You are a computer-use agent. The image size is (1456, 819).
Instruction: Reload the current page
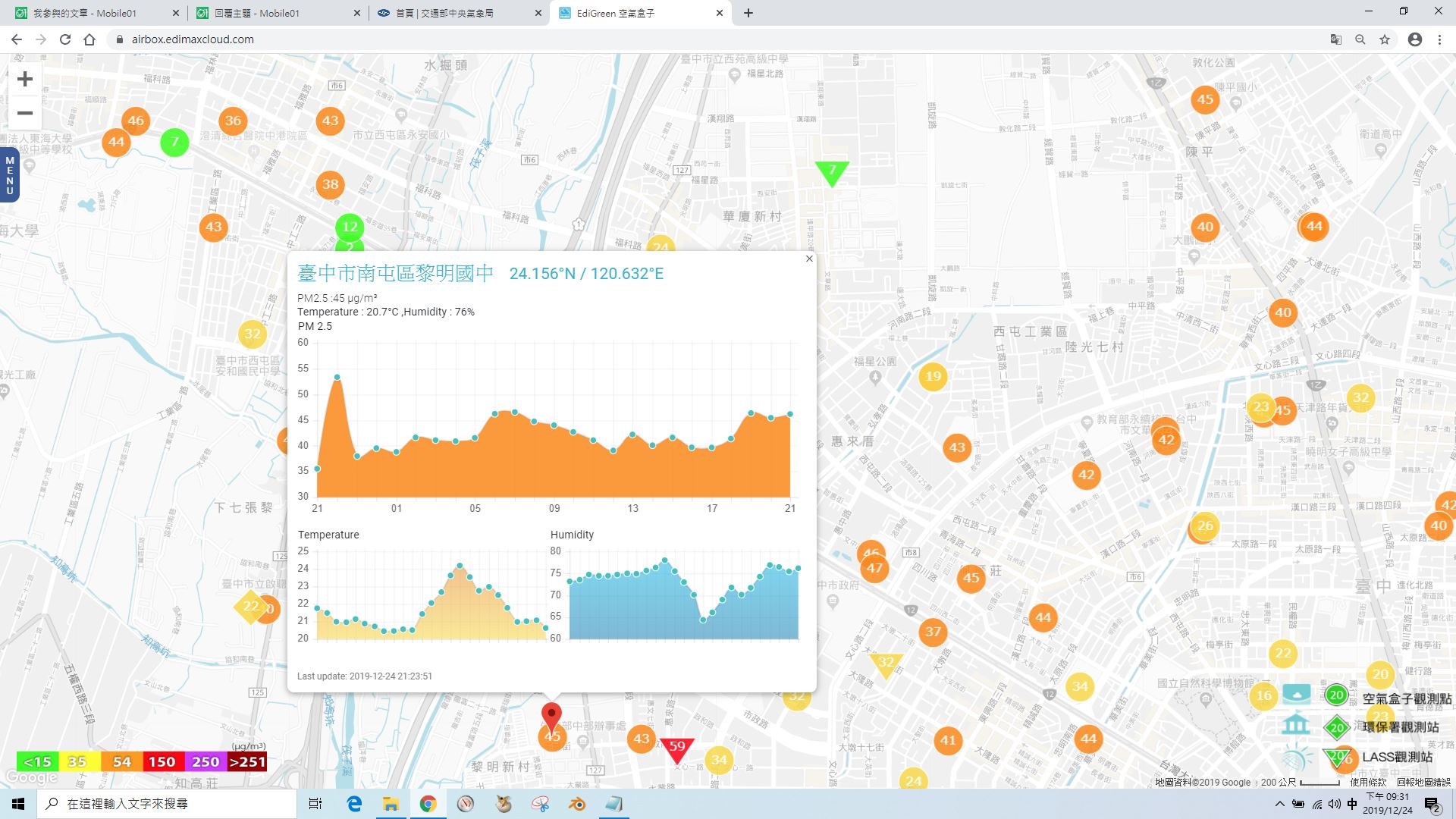tap(65, 39)
